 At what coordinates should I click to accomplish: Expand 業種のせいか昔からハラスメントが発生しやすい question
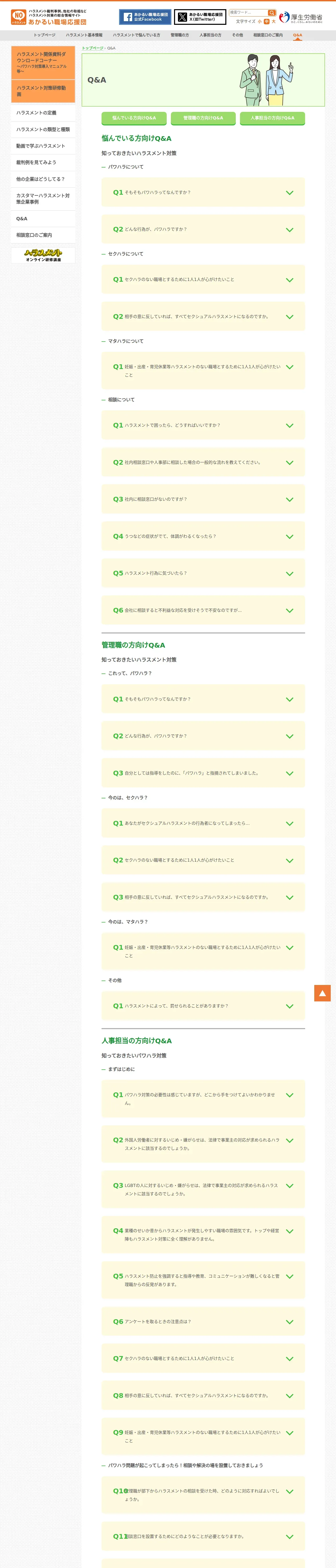point(203,1235)
